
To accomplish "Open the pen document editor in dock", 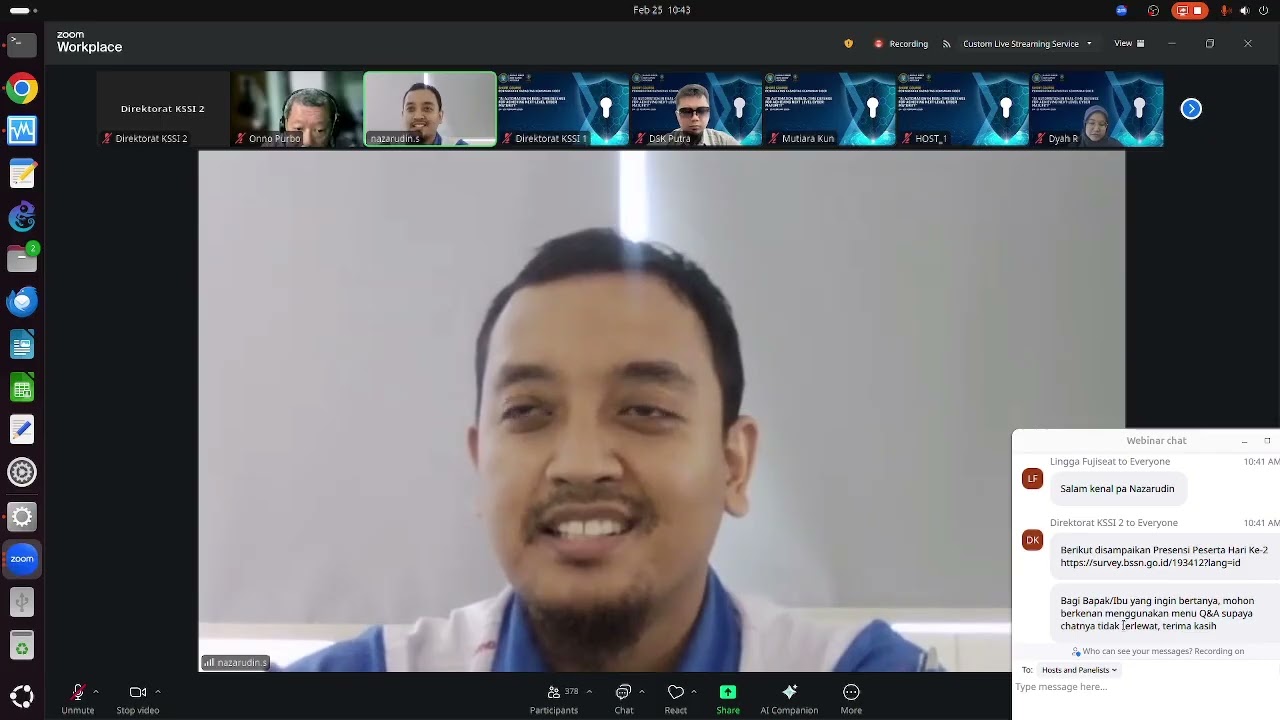I will point(22,429).
